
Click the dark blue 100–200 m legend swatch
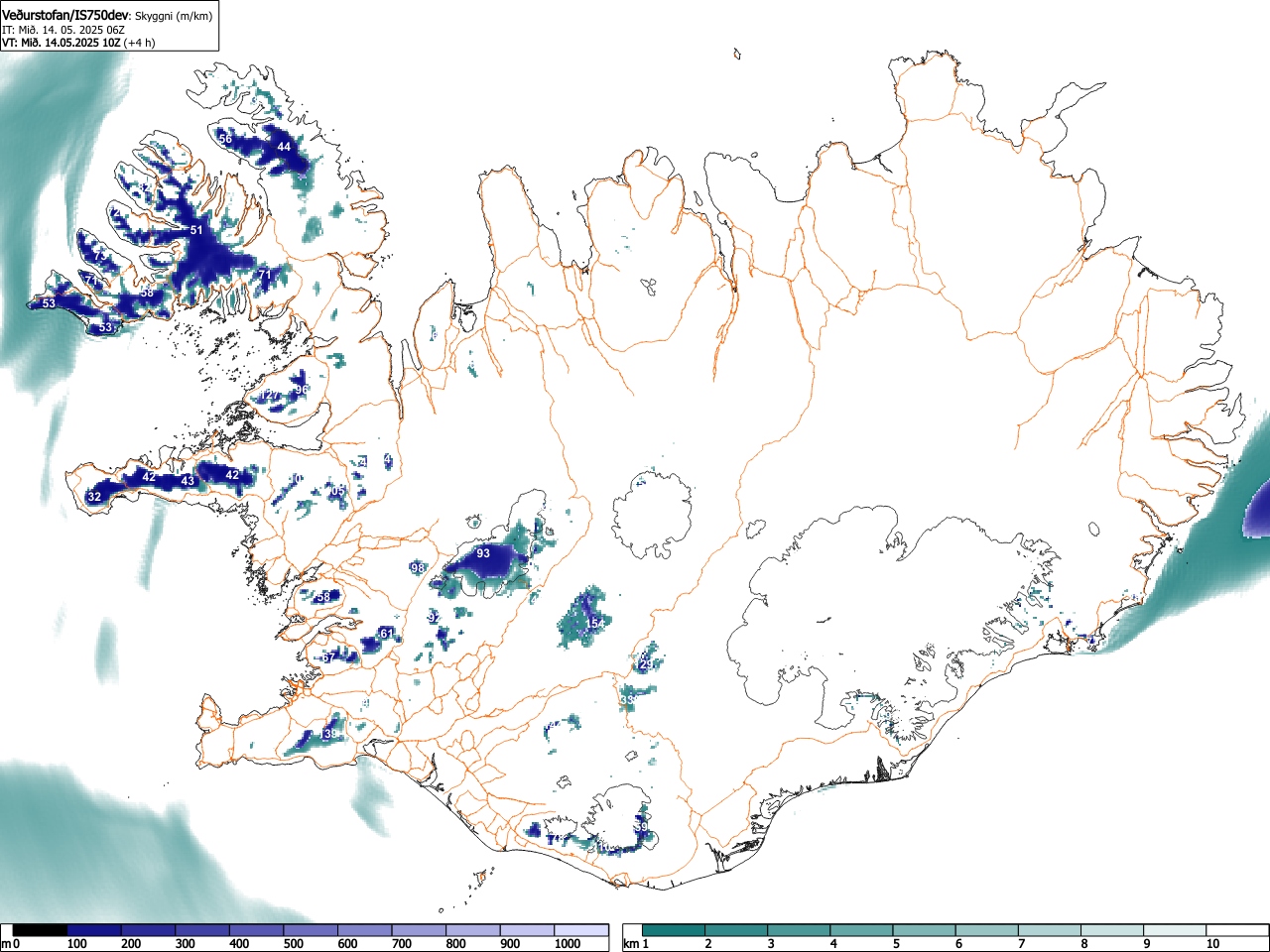(x=94, y=930)
